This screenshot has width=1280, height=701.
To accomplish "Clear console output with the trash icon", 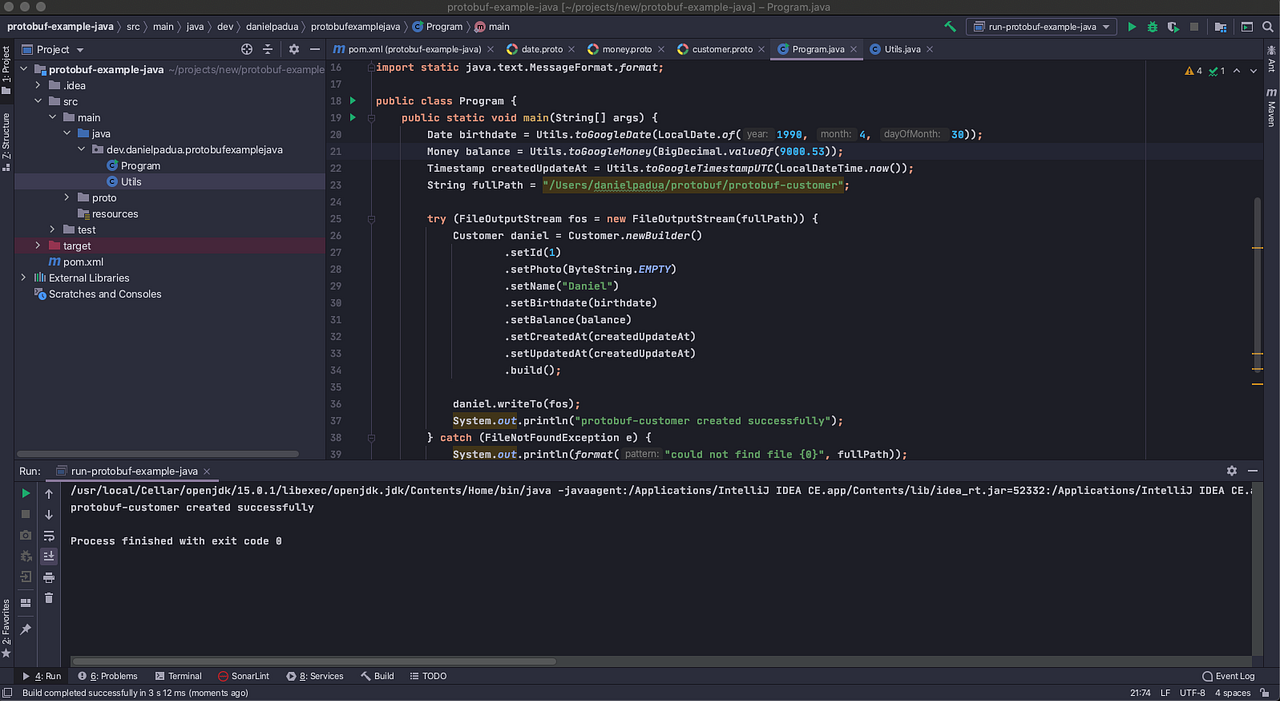I will click(x=48, y=597).
